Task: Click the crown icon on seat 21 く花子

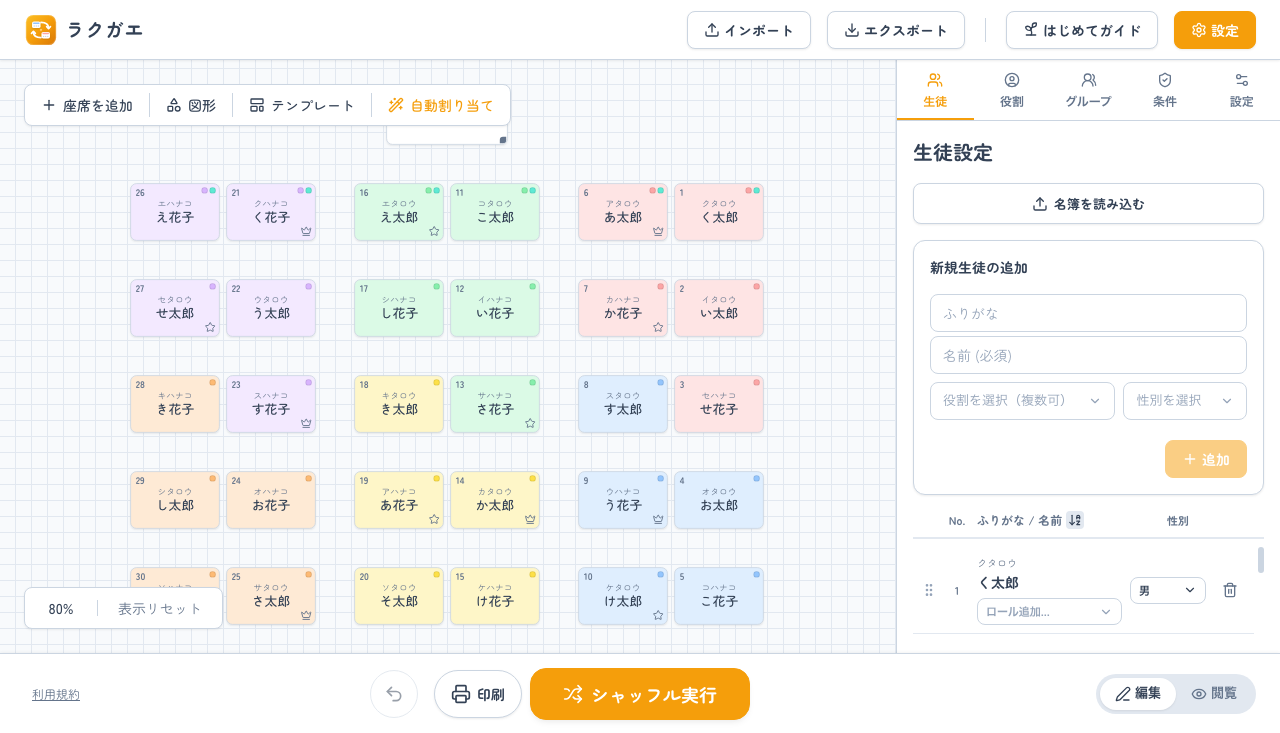Action: click(306, 231)
